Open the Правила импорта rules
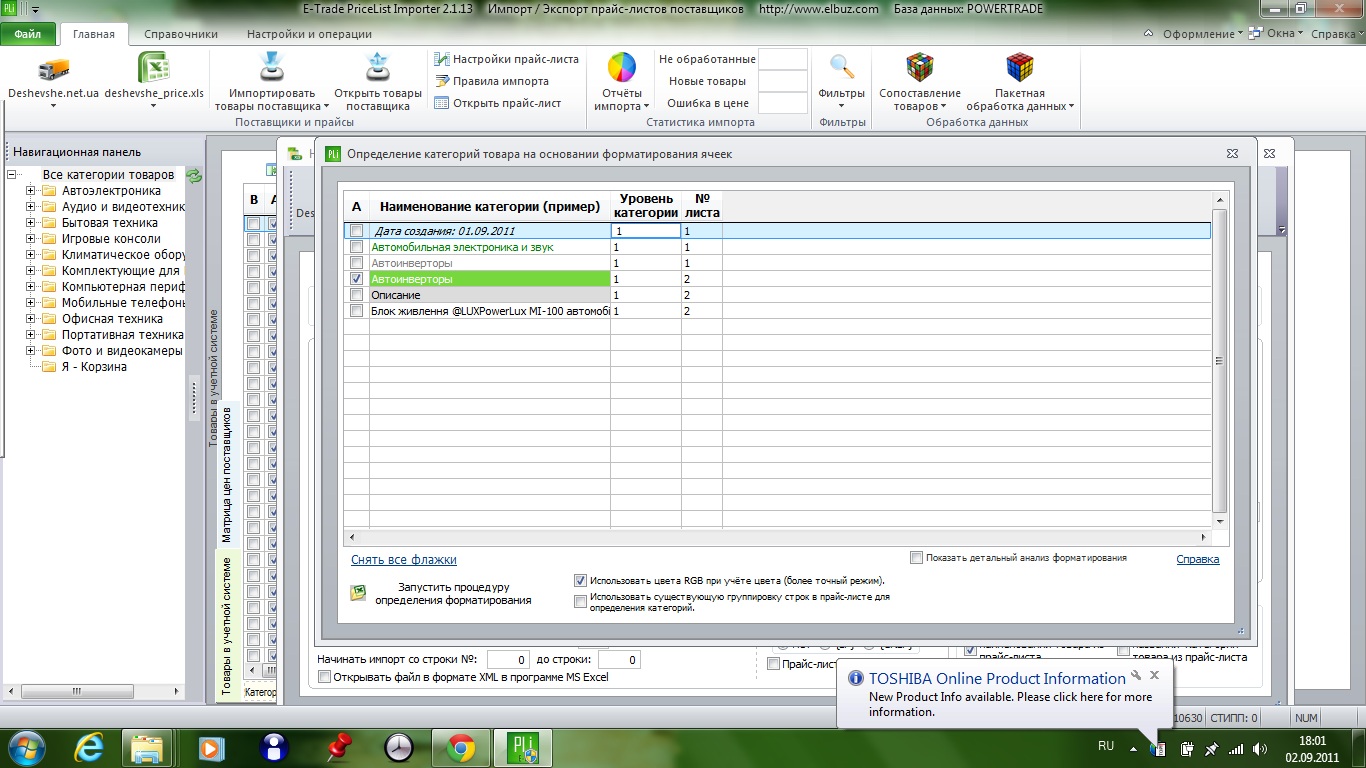Screen dimensions: 1366x768 [x=492, y=81]
